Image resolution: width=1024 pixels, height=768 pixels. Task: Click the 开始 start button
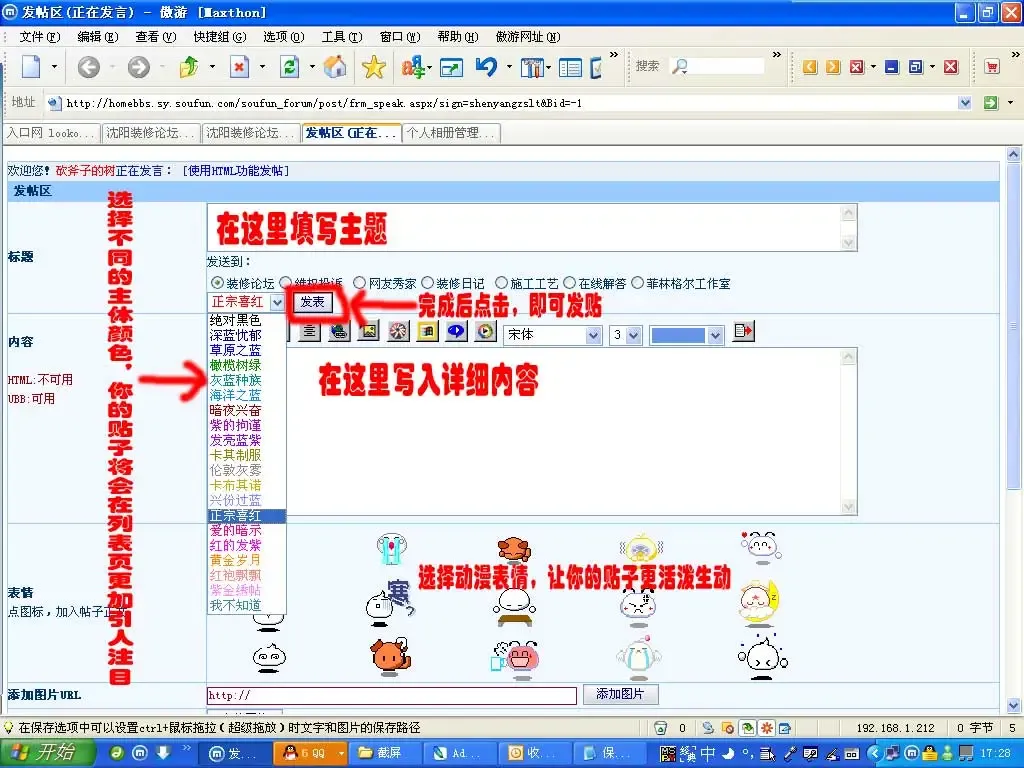pyautogui.click(x=47, y=753)
